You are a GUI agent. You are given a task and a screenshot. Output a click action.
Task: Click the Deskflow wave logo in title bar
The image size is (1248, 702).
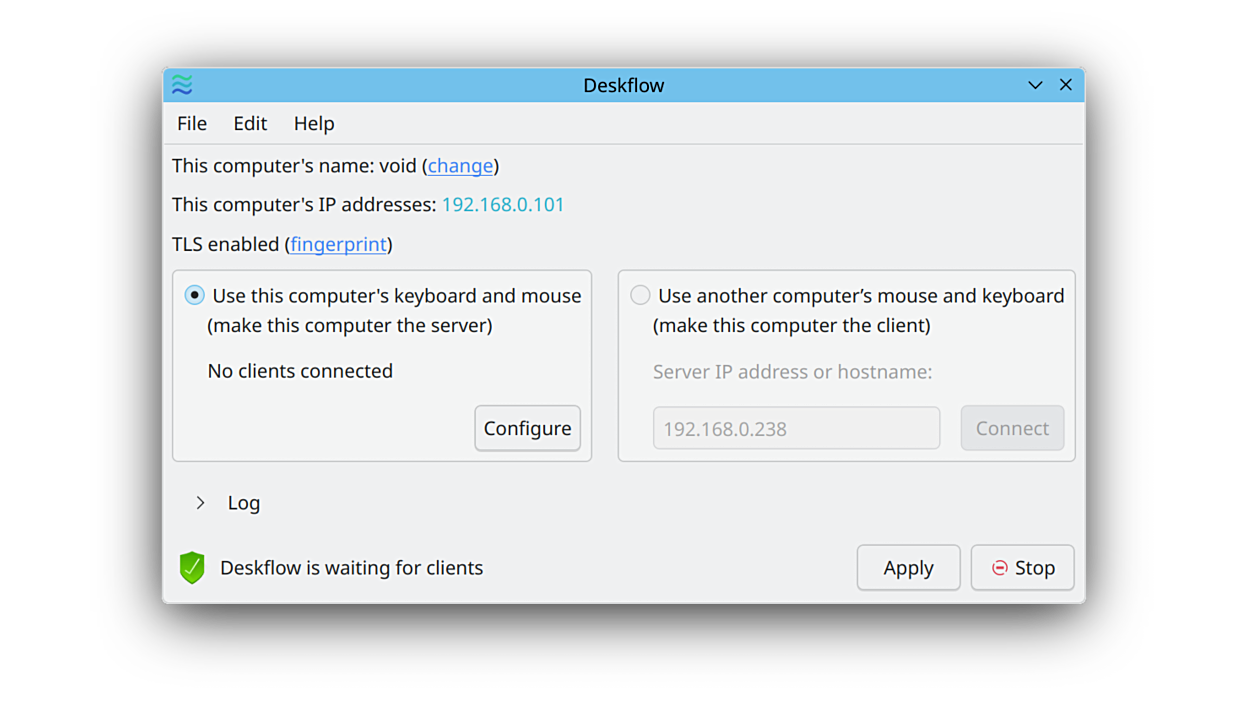coord(182,85)
